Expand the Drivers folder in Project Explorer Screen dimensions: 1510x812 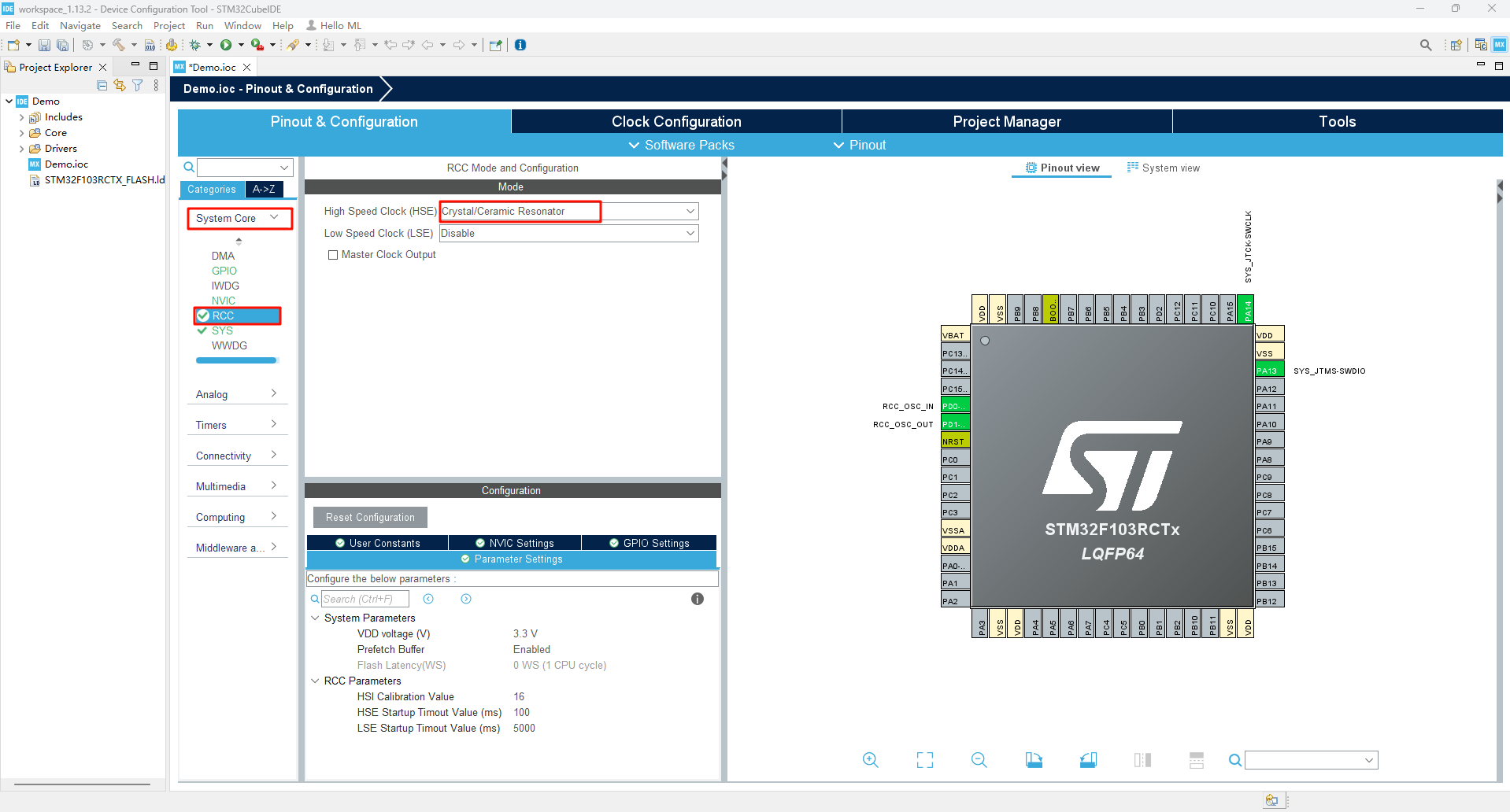tap(21, 149)
